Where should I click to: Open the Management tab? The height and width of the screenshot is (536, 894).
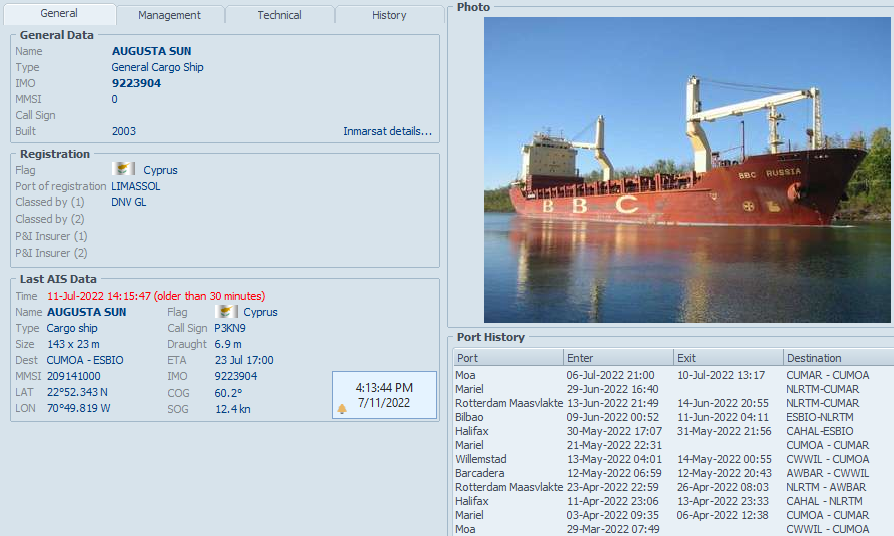[x=169, y=15]
